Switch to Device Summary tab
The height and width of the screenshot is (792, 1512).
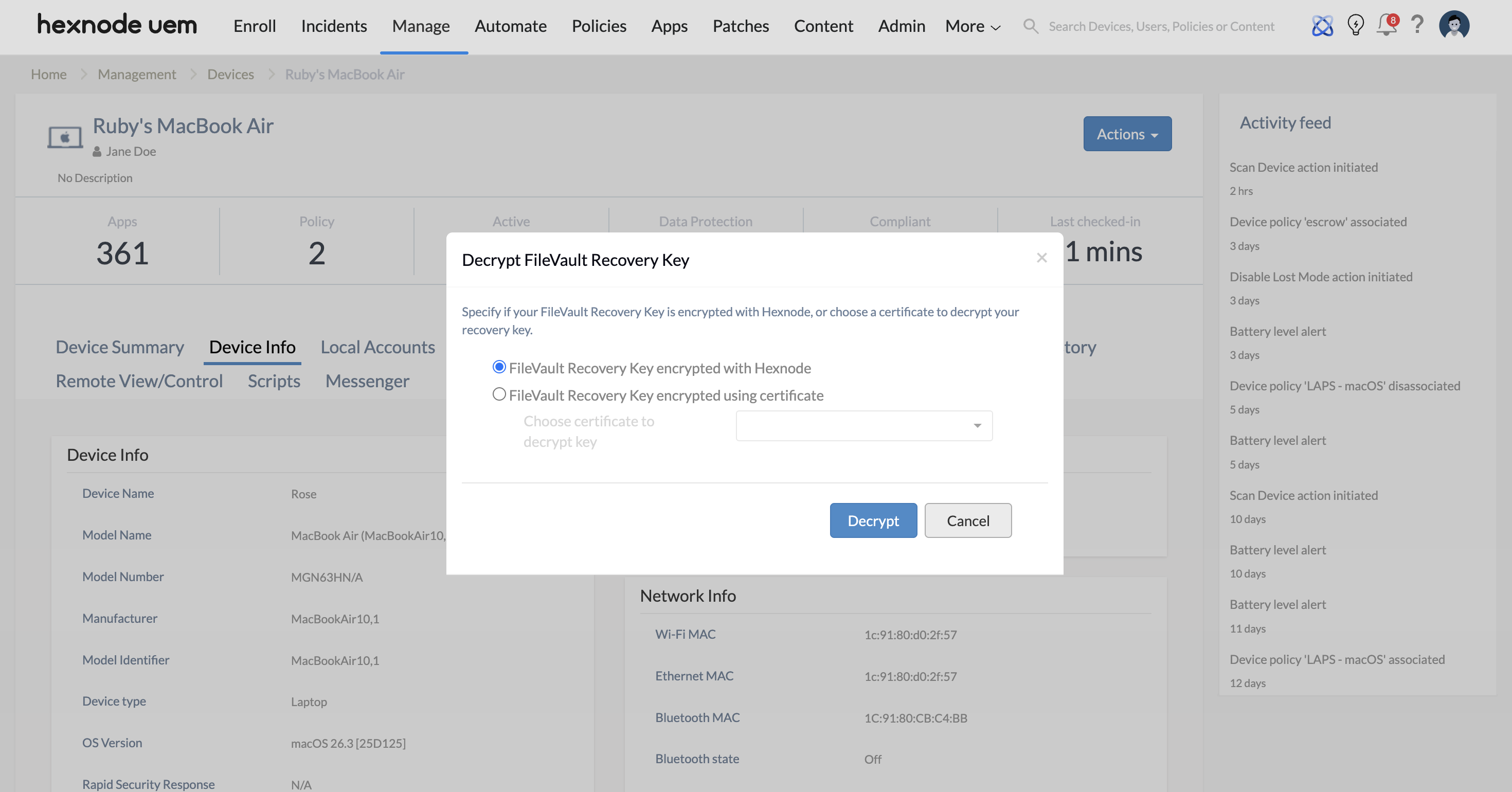120,347
